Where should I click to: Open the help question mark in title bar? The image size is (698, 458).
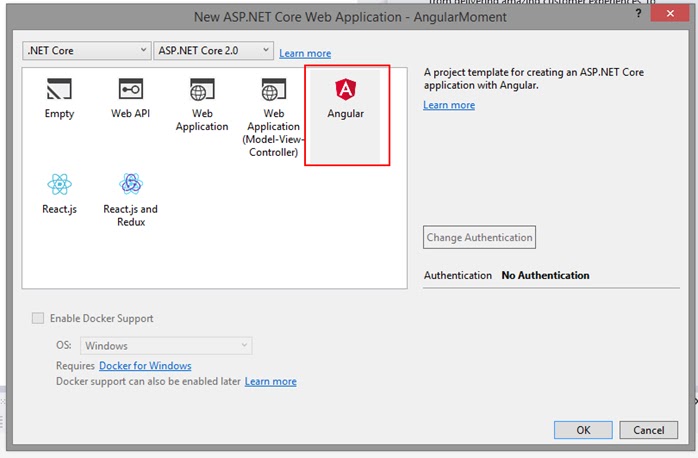638,13
